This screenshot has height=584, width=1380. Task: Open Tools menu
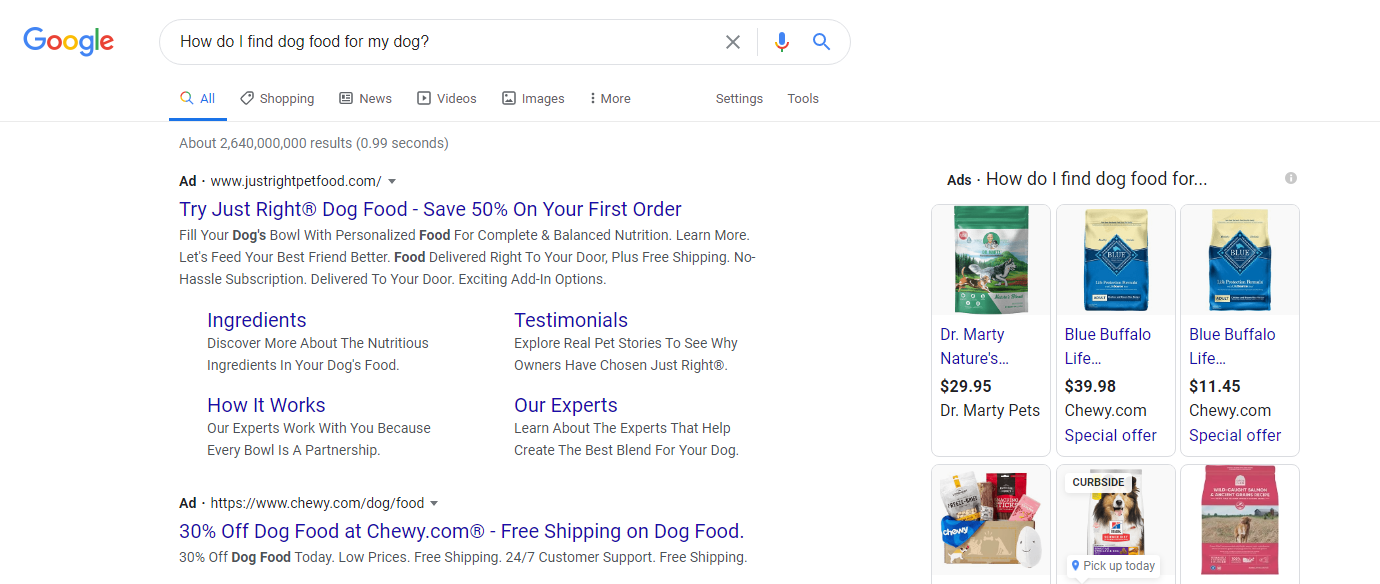click(x=803, y=99)
